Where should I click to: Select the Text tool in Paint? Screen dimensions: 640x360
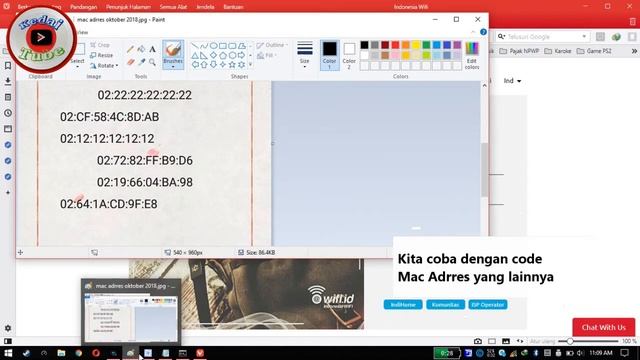pyautogui.click(x=152, y=50)
